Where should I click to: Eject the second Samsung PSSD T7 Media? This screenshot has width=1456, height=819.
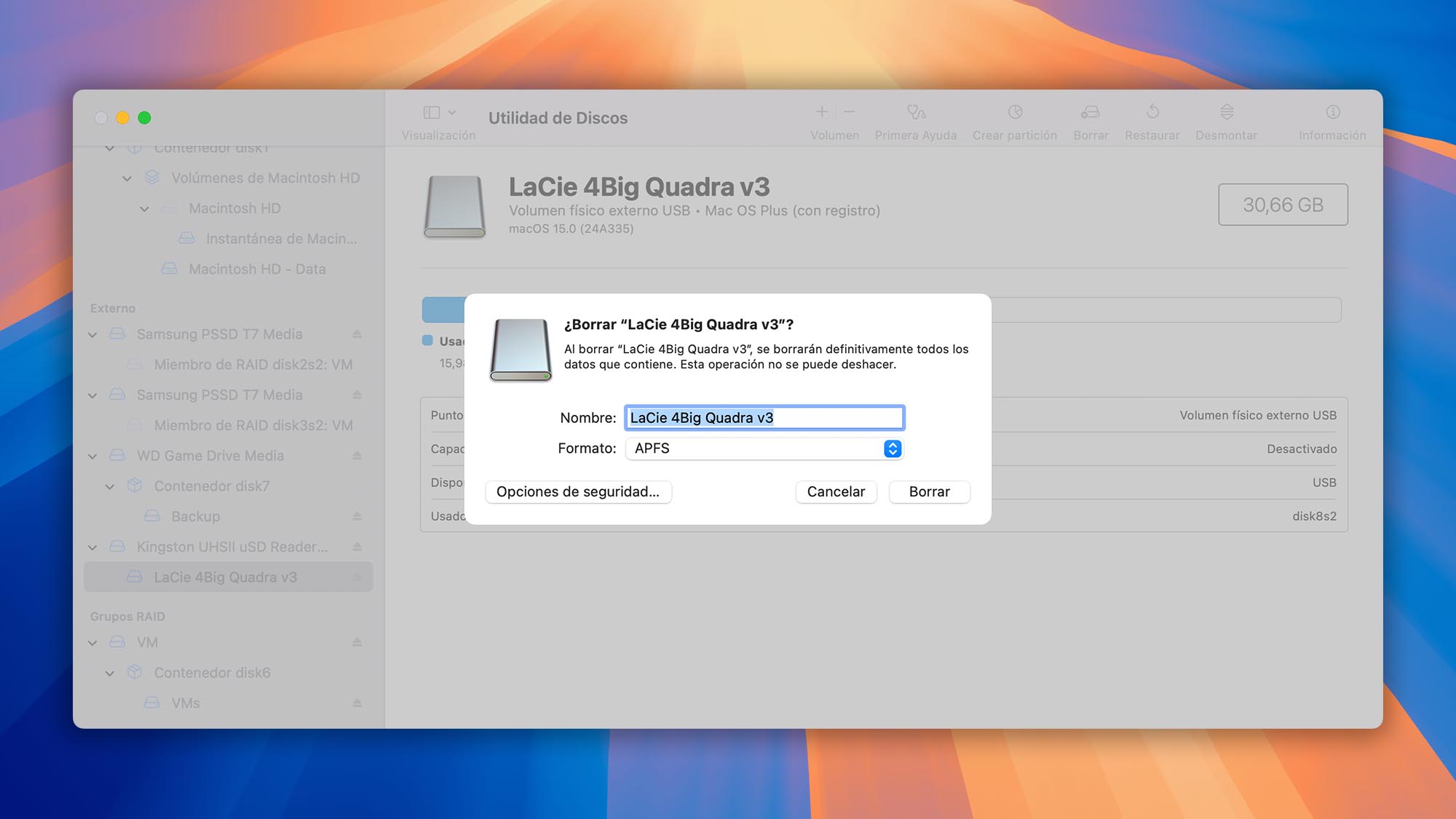[357, 395]
